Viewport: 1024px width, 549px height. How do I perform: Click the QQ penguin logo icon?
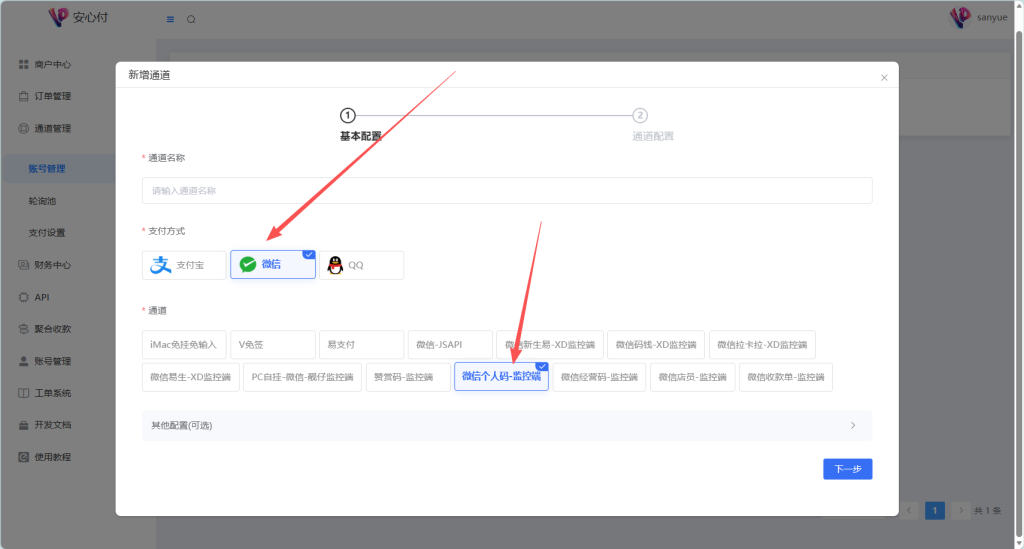(x=335, y=265)
